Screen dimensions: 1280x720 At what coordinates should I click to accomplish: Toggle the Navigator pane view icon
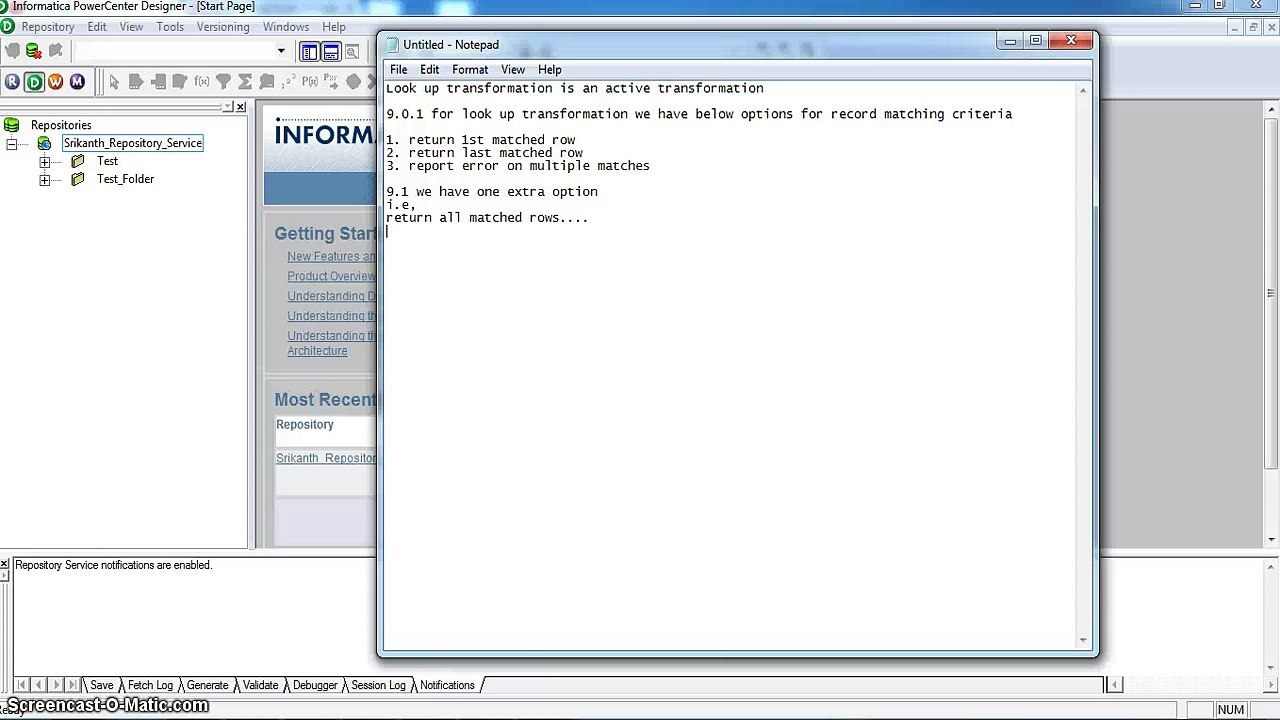tap(309, 52)
